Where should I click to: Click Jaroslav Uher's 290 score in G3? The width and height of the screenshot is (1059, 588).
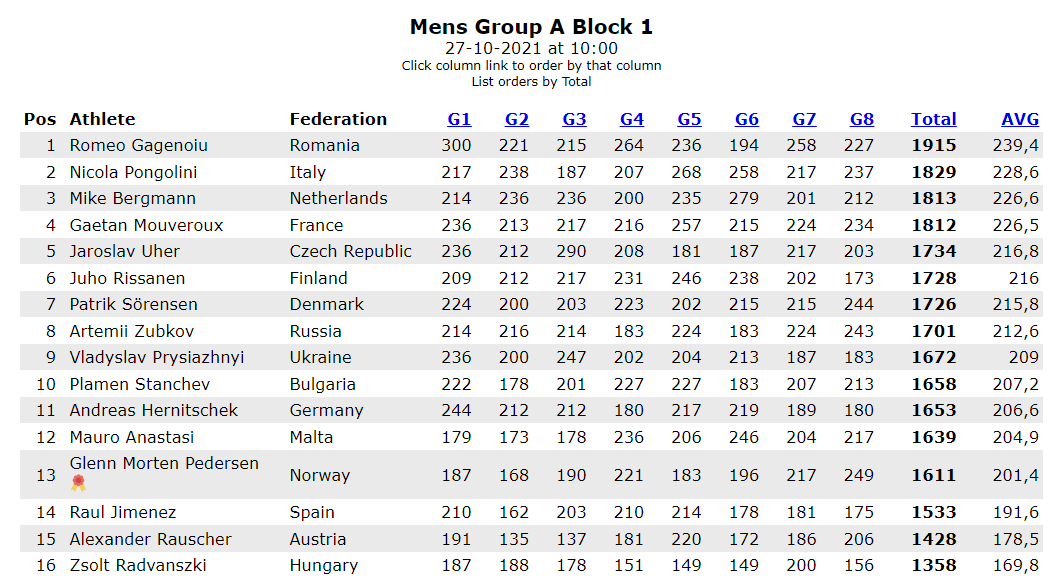tap(574, 252)
